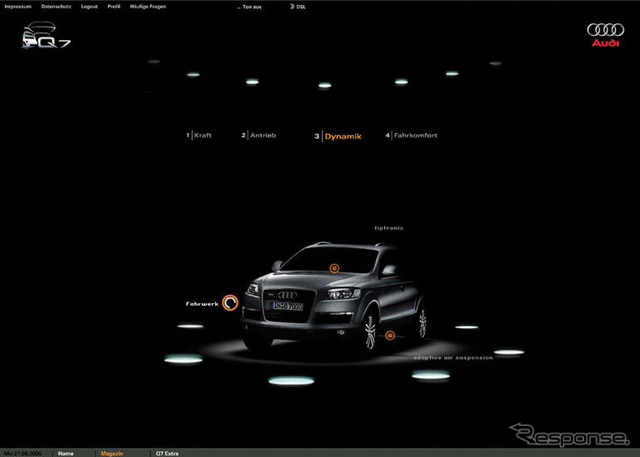Open chapter 1 Kraft
This screenshot has height=457, width=640.
201,135
